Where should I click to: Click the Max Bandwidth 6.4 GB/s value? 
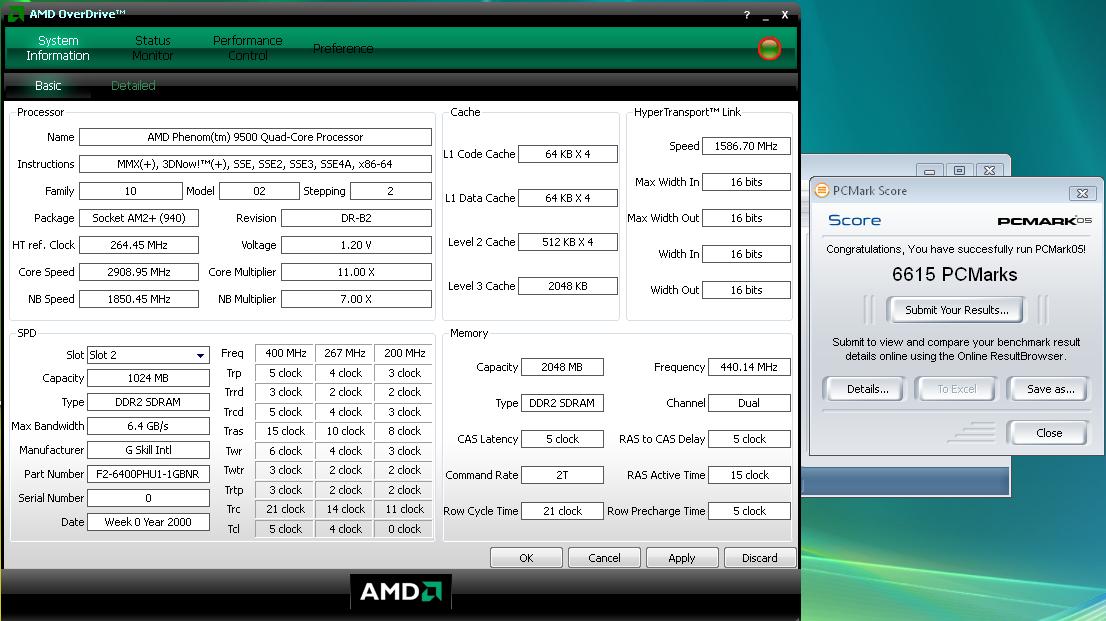click(148, 426)
